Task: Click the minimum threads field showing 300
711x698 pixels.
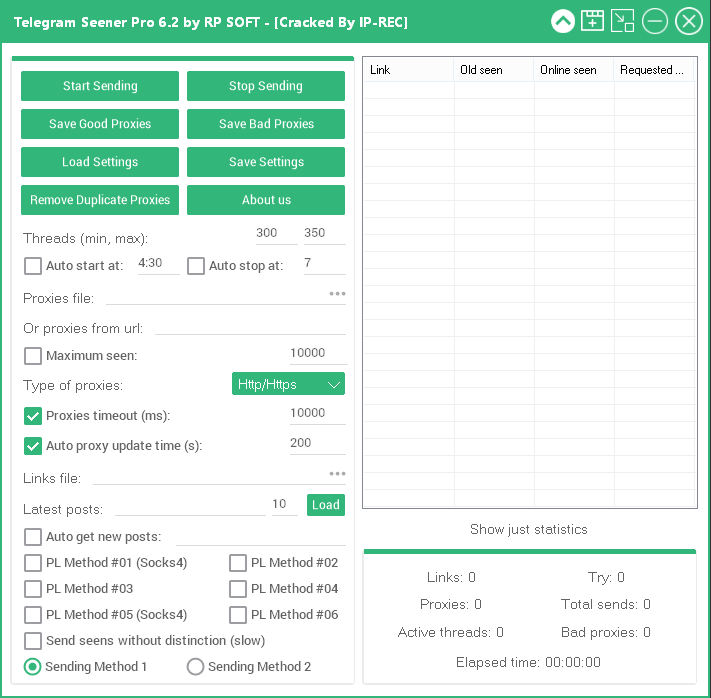Action: tap(276, 234)
